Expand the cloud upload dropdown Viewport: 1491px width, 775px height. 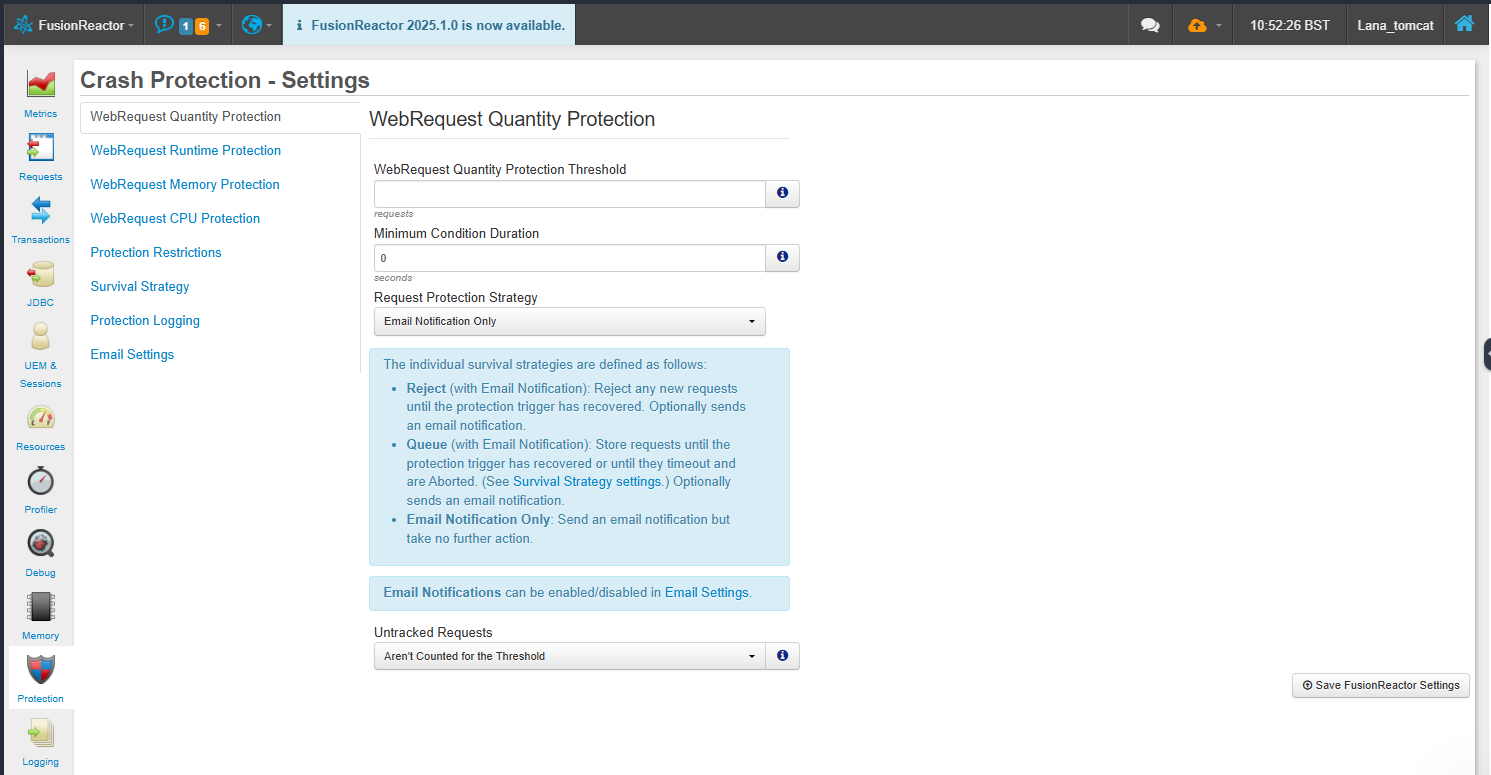point(1204,25)
